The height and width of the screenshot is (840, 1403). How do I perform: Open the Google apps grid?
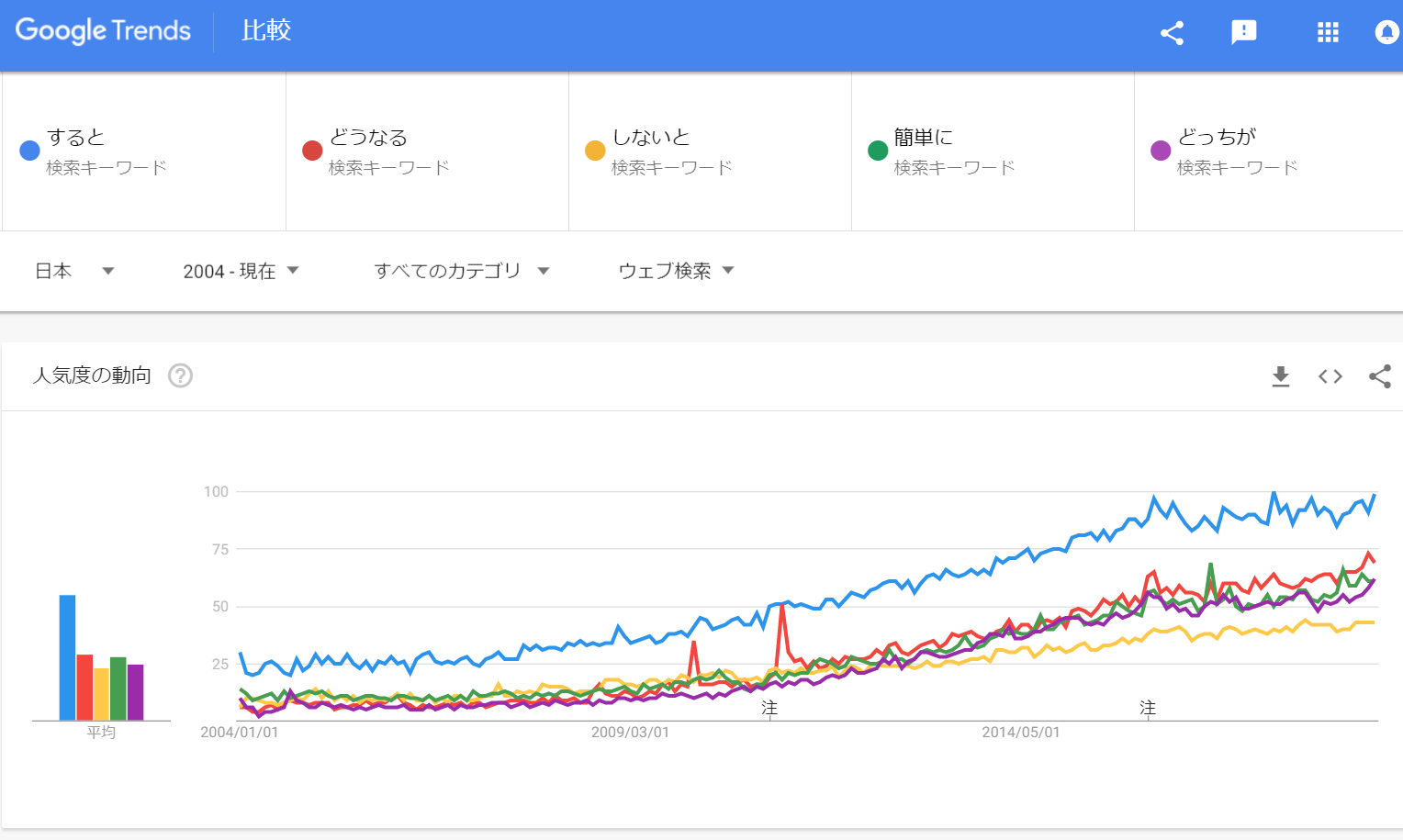tap(1328, 33)
